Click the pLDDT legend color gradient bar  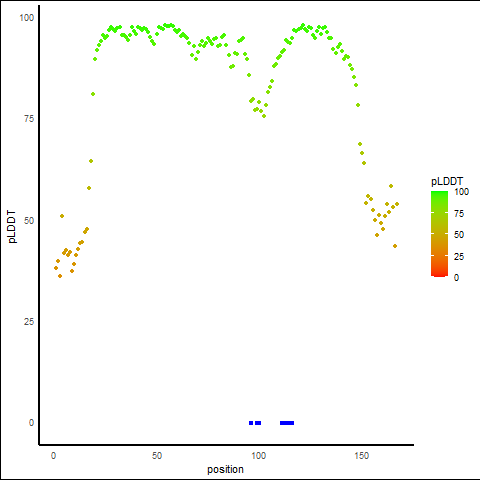tap(439, 234)
